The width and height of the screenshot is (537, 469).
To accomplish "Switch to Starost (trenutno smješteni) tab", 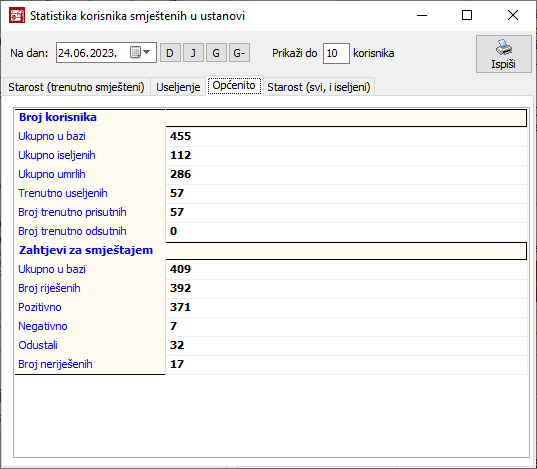I will click(x=76, y=87).
